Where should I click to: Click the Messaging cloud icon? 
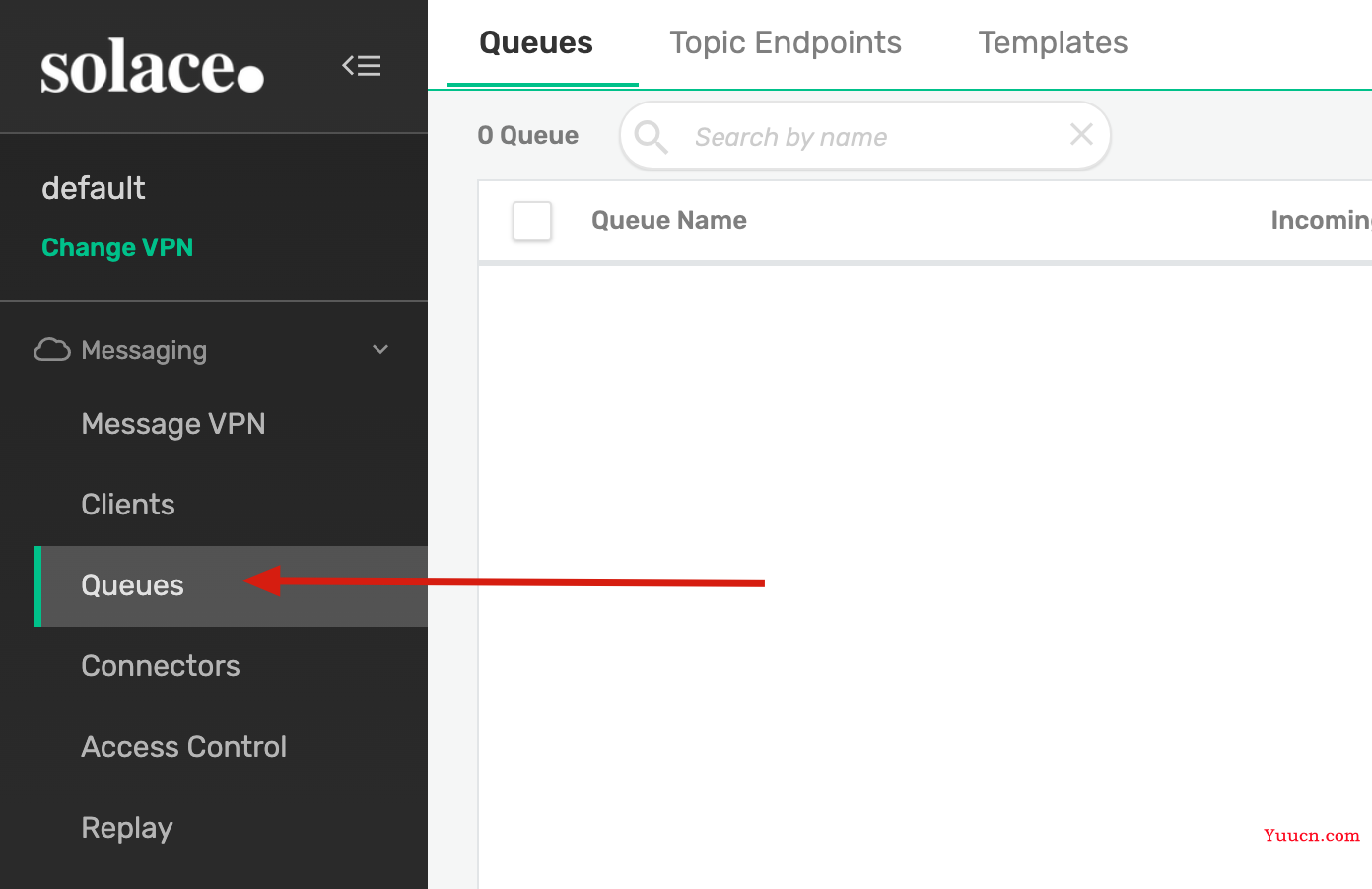(x=52, y=350)
